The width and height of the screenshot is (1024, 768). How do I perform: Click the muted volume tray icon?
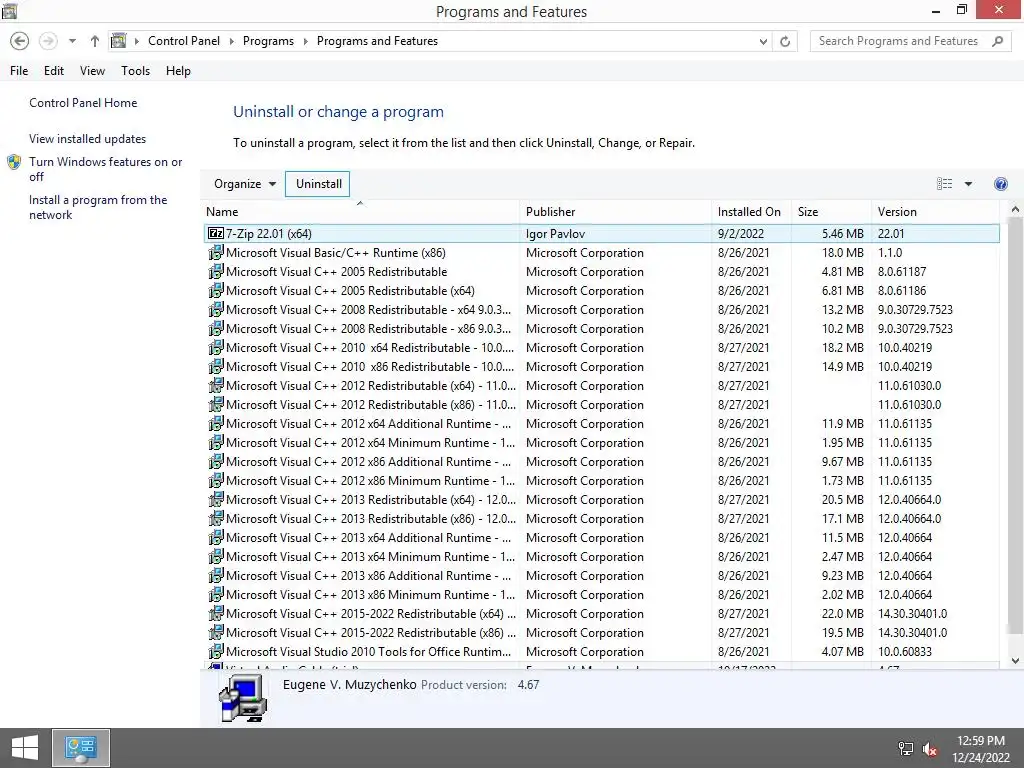click(930, 748)
